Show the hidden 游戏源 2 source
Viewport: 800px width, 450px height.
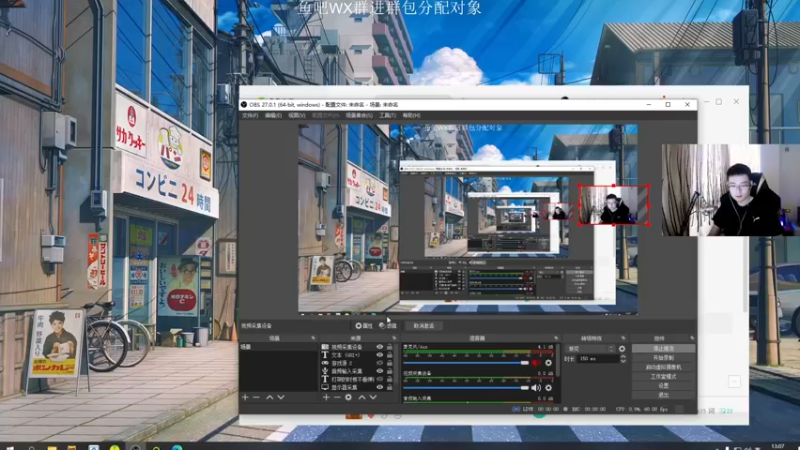click(x=380, y=363)
